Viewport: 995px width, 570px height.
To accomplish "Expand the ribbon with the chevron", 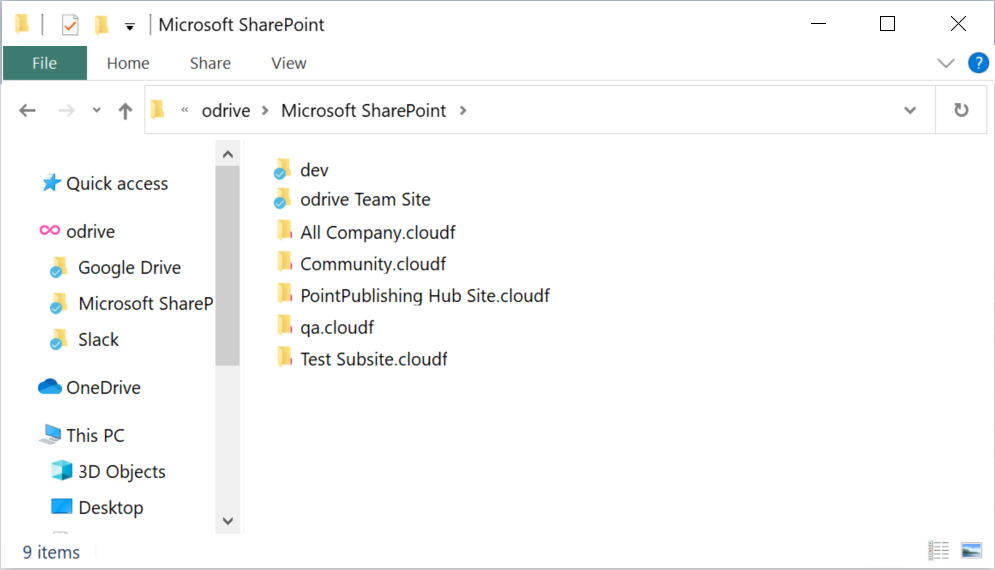I will click(x=946, y=63).
